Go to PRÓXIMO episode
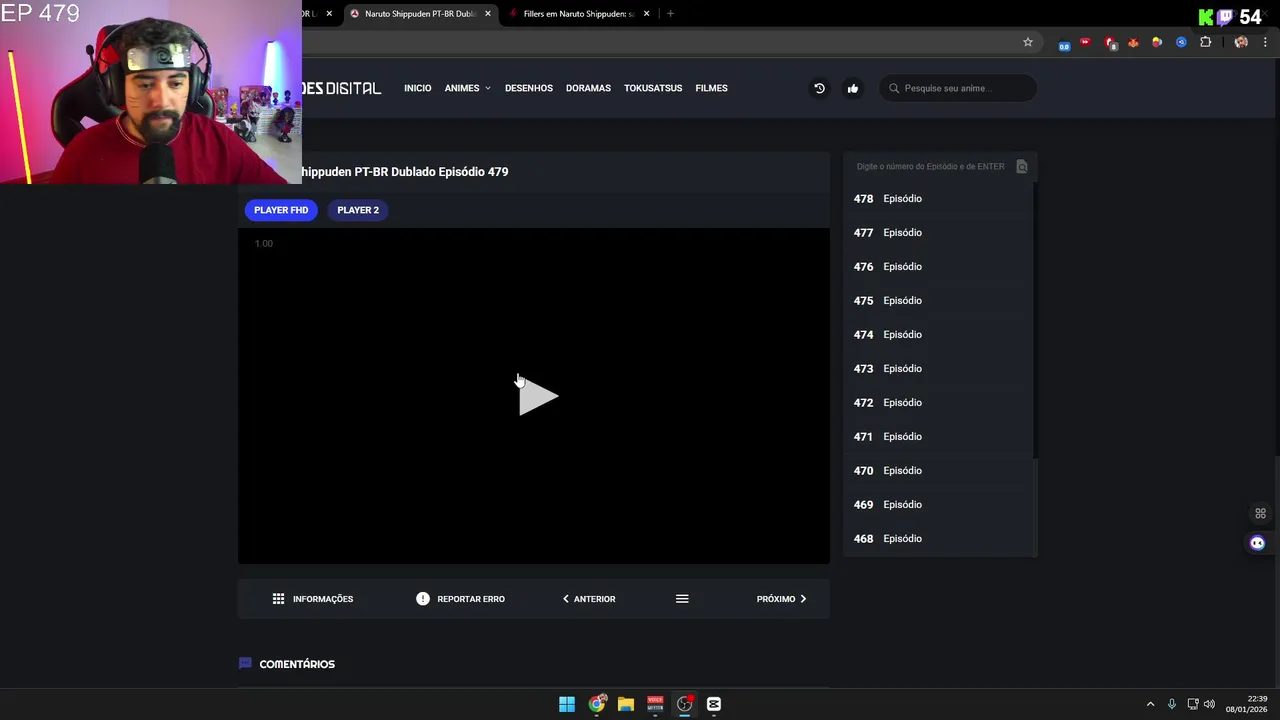1280x720 pixels. tap(781, 599)
